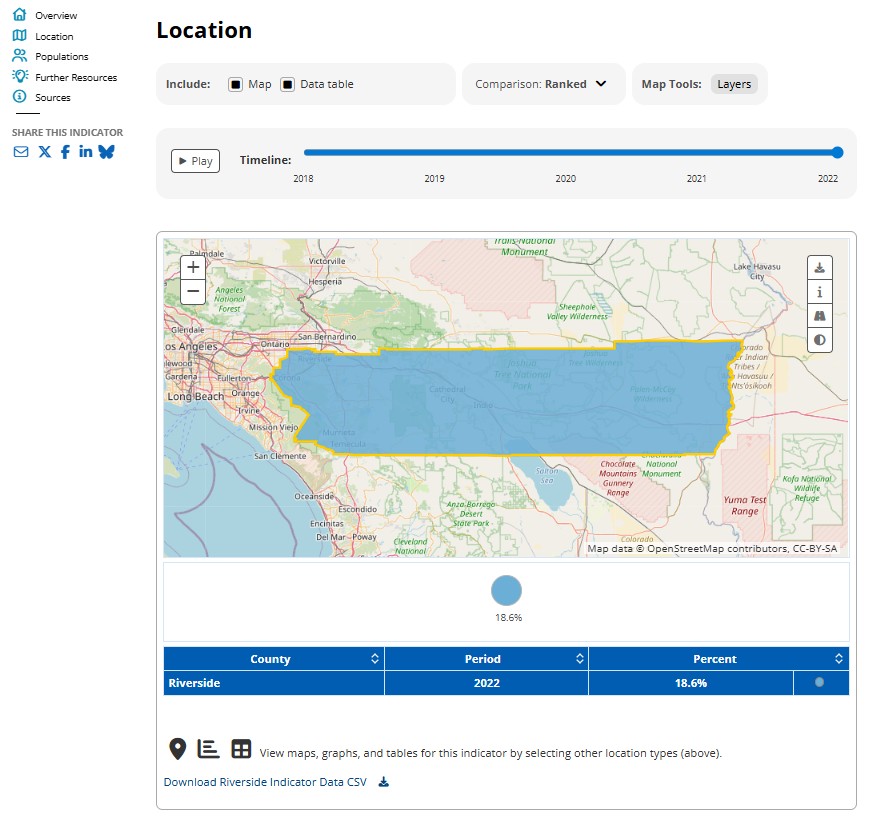The width and height of the screenshot is (877, 821).
Task: Toggle the Data table checkbox
Action: point(287,85)
